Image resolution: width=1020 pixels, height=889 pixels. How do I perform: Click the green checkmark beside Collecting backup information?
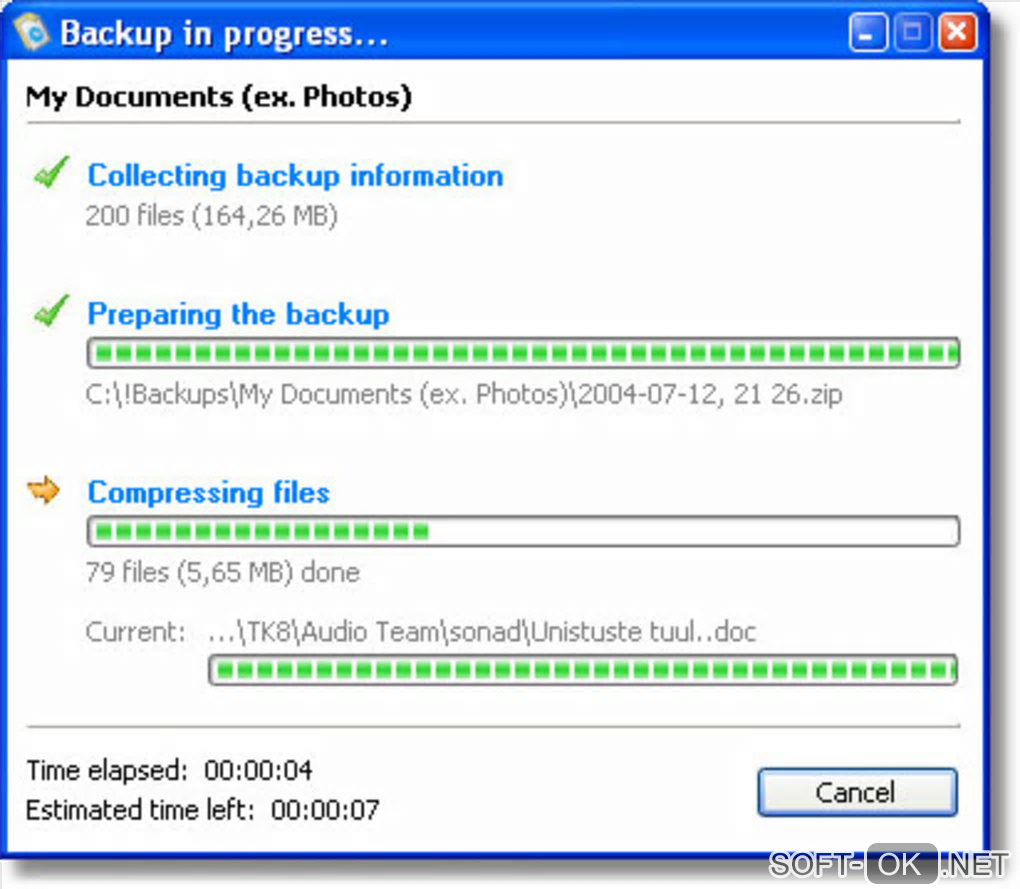tap(51, 172)
